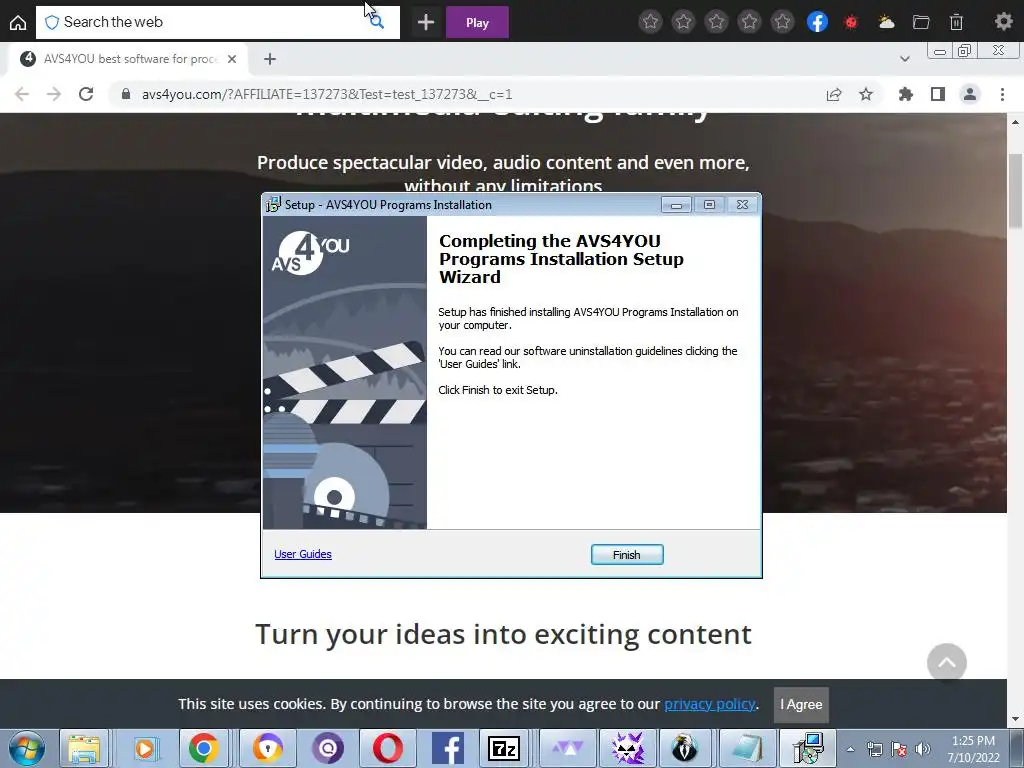Screen dimensions: 1024x768
Task: Expand the tab search chevron
Action: tap(904, 59)
